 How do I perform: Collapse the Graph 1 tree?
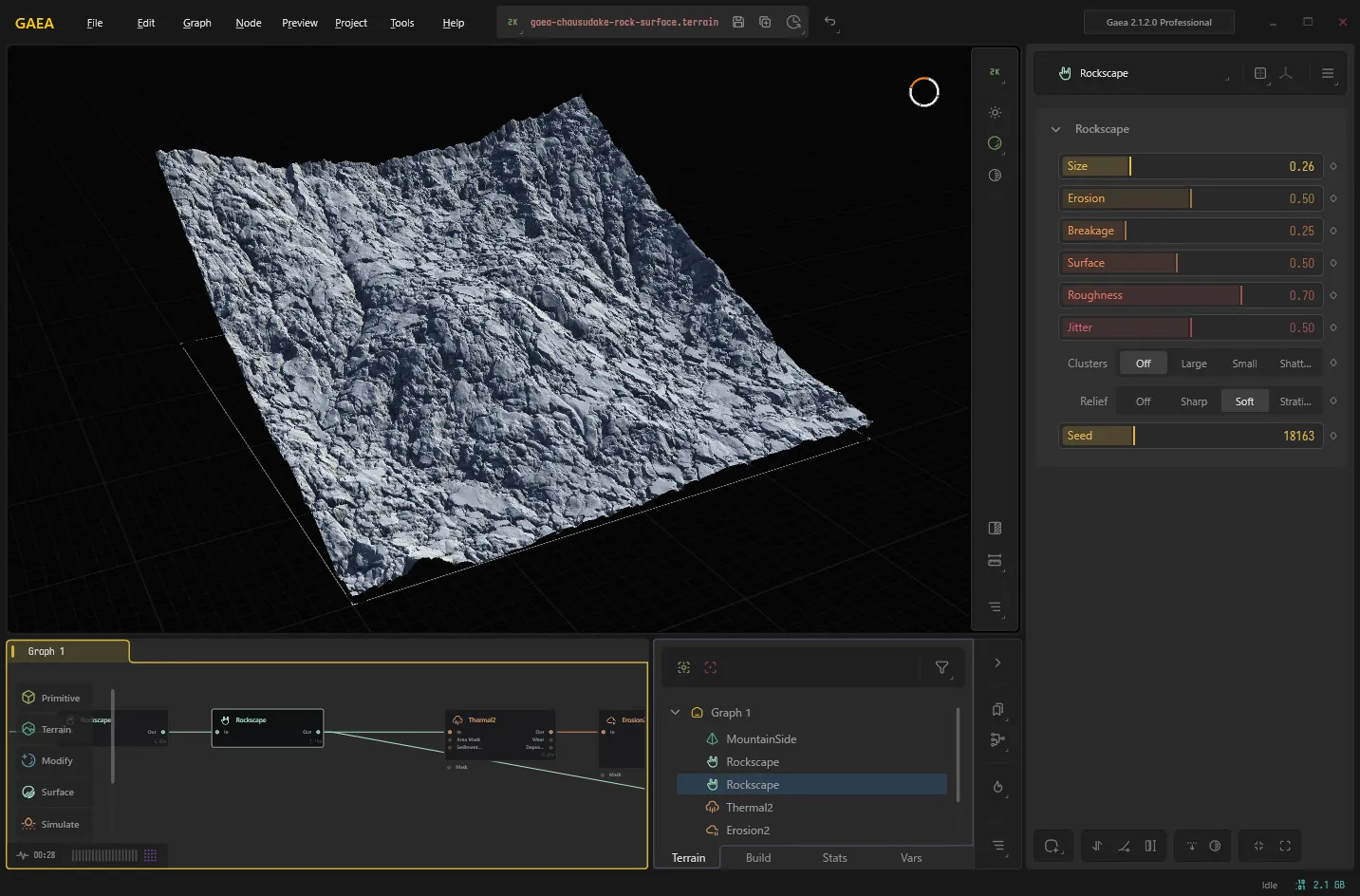[676, 713]
